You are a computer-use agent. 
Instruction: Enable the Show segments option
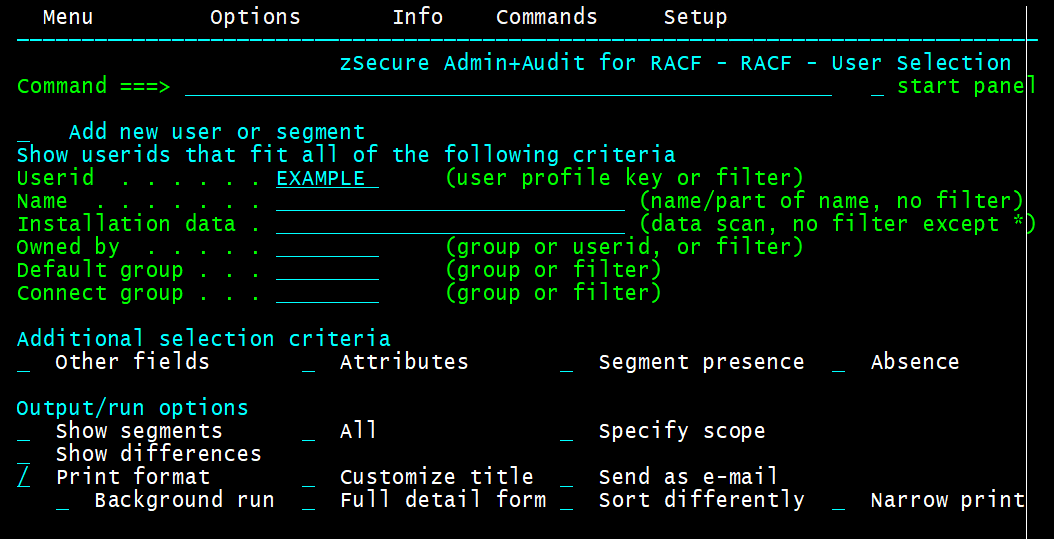(x=24, y=431)
